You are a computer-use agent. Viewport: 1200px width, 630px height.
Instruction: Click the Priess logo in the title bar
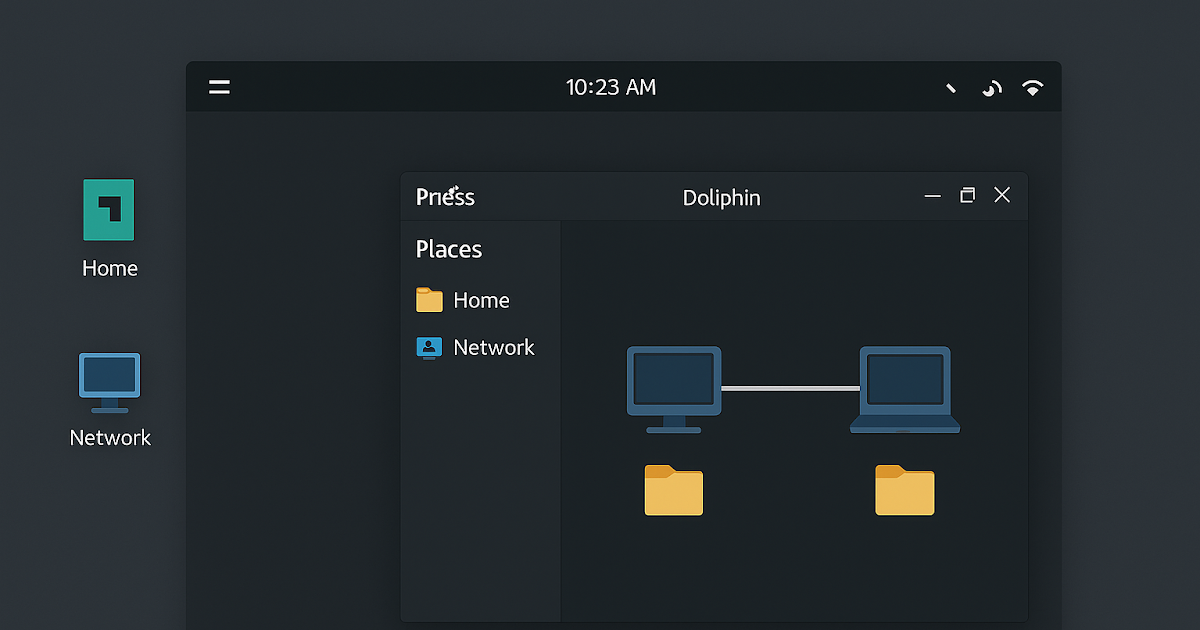click(x=445, y=196)
